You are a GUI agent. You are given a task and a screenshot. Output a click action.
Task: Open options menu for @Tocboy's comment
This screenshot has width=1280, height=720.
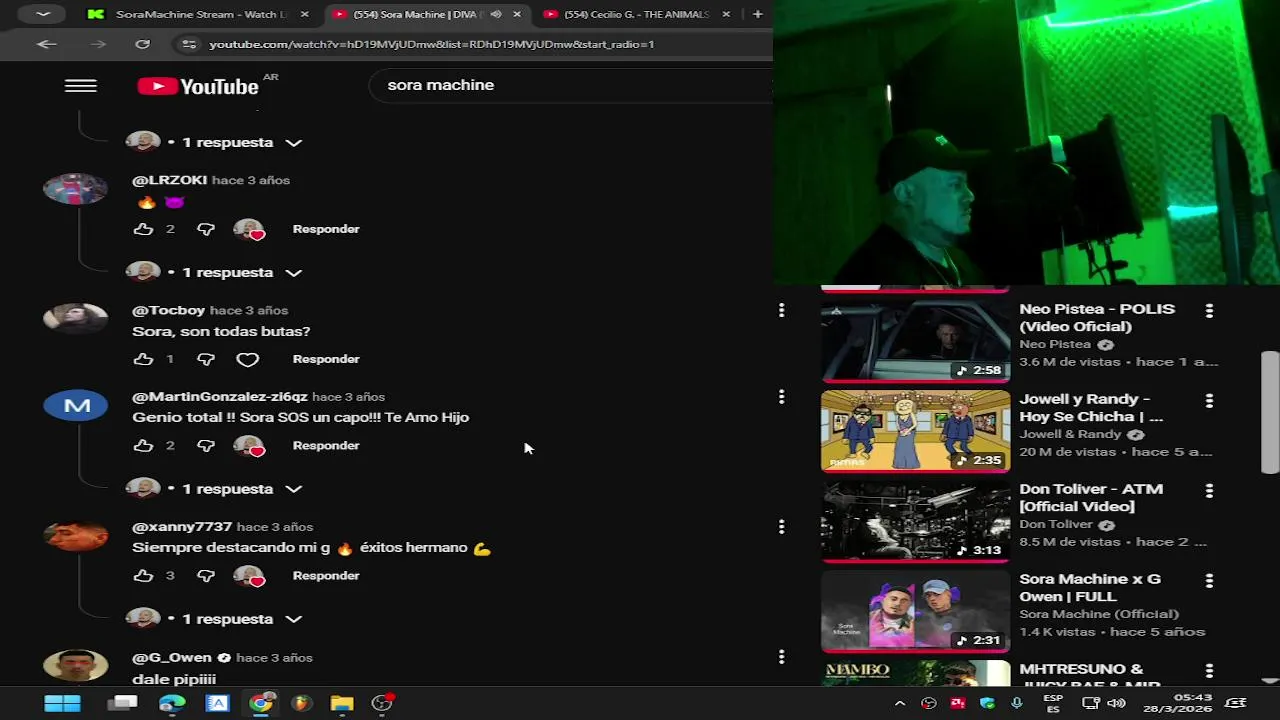point(781,311)
